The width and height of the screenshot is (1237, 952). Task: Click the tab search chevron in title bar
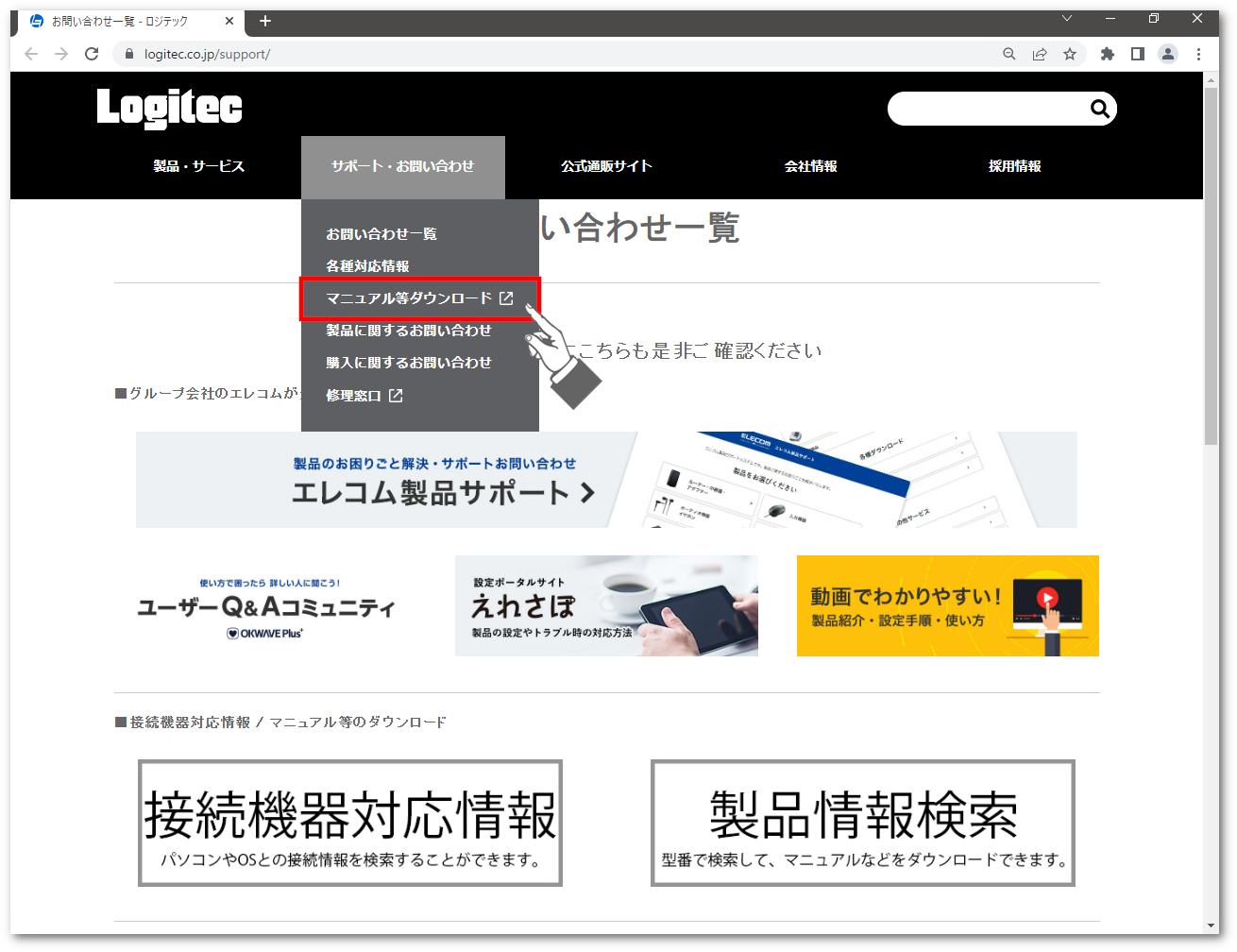(x=1067, y=18)
